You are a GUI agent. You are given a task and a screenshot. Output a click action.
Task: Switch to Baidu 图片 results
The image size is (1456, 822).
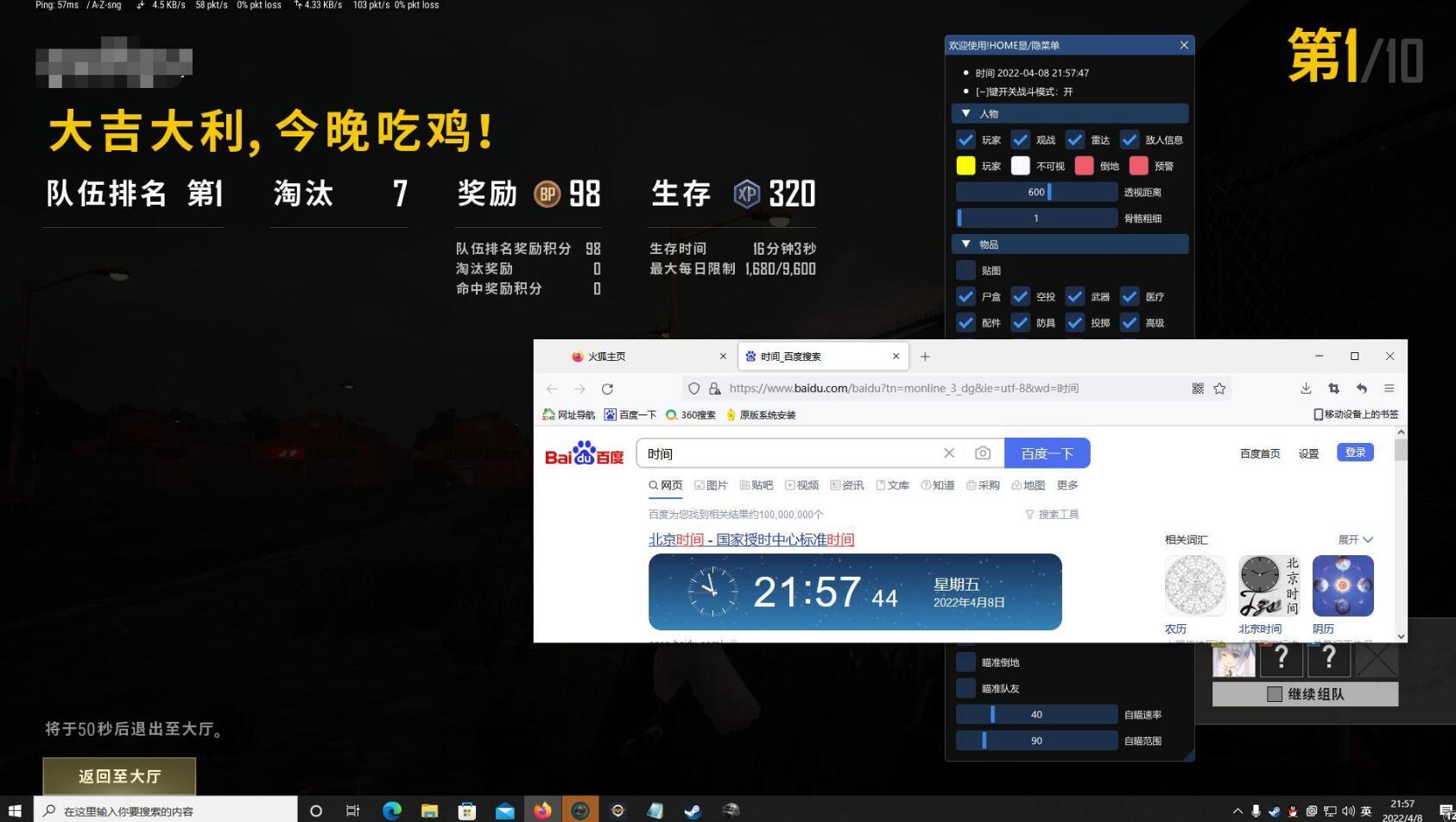point(711,485)
